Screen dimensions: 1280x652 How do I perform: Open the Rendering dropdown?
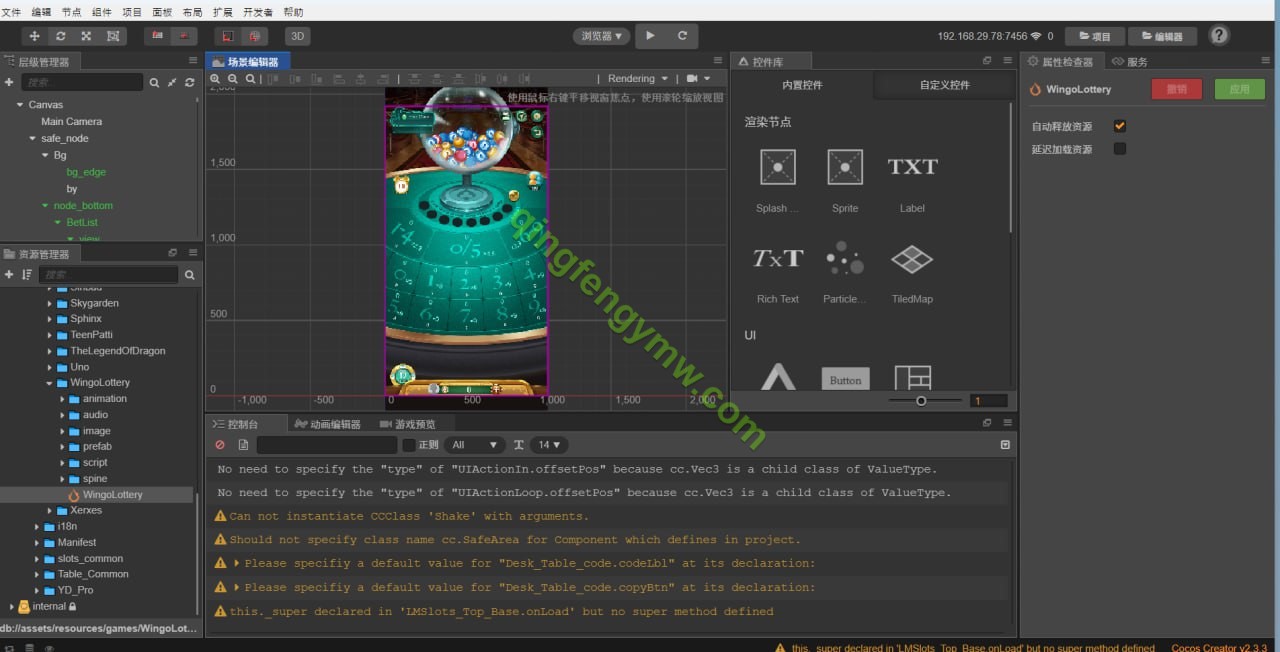pos(638,79)
